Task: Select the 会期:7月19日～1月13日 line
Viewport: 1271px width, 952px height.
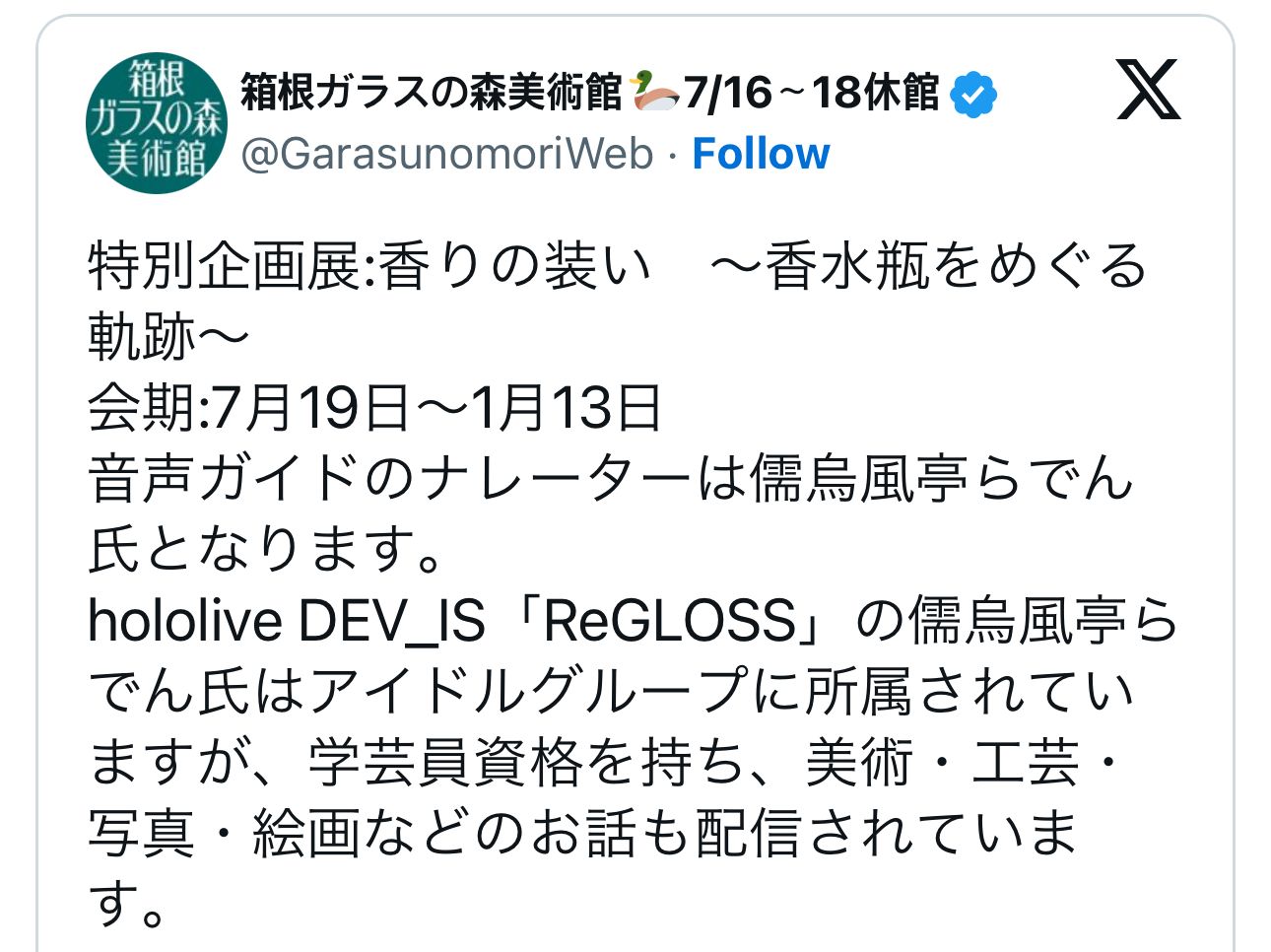Action: [374, 408]
